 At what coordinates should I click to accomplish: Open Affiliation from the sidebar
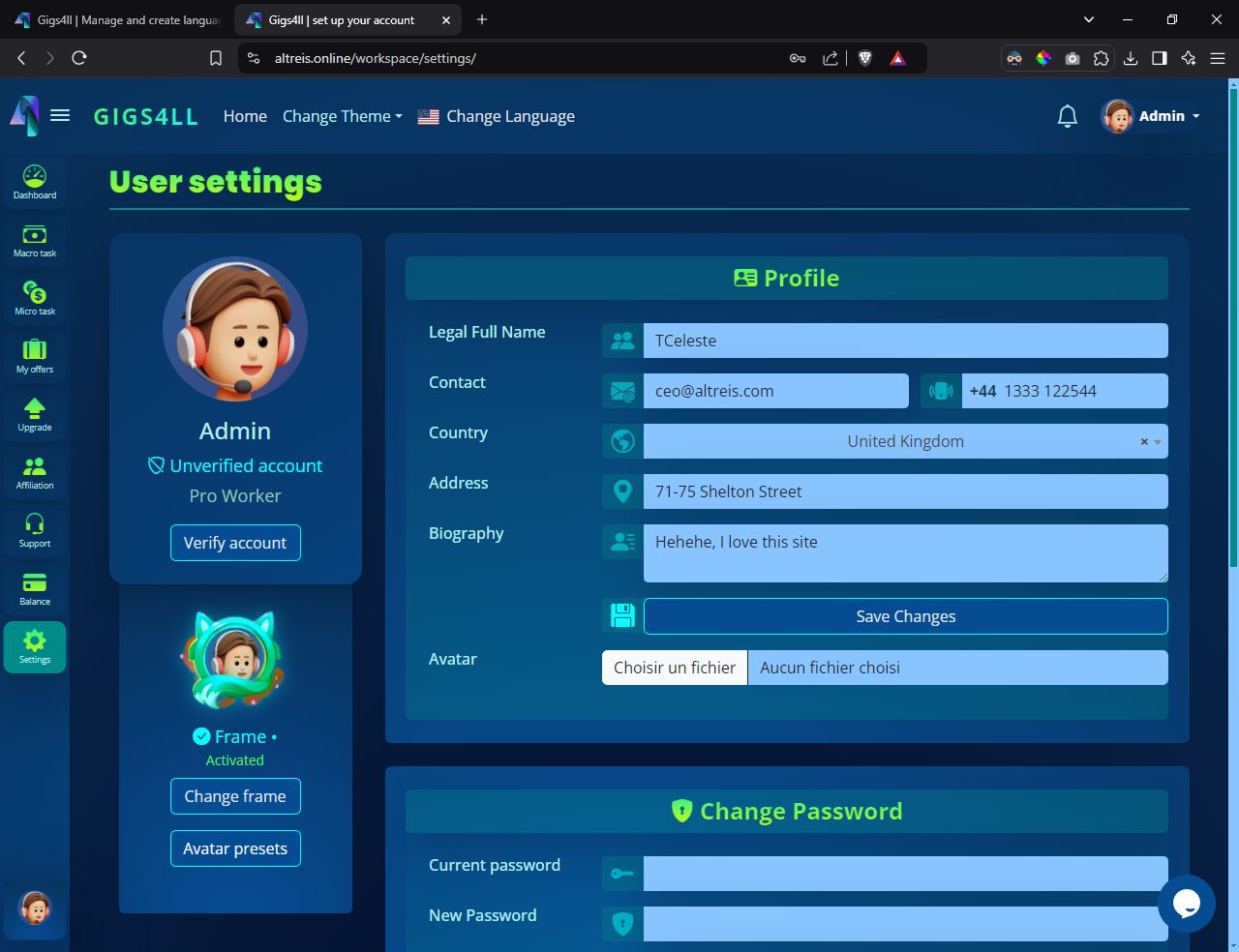pos(35,472)
